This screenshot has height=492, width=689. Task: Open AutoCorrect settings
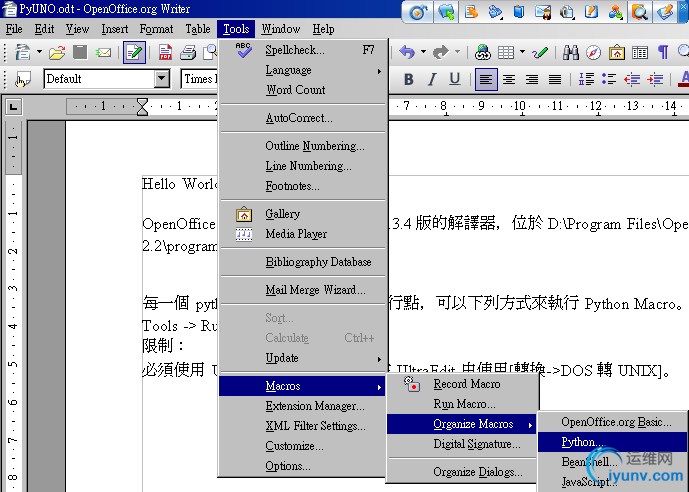point(303,118)
